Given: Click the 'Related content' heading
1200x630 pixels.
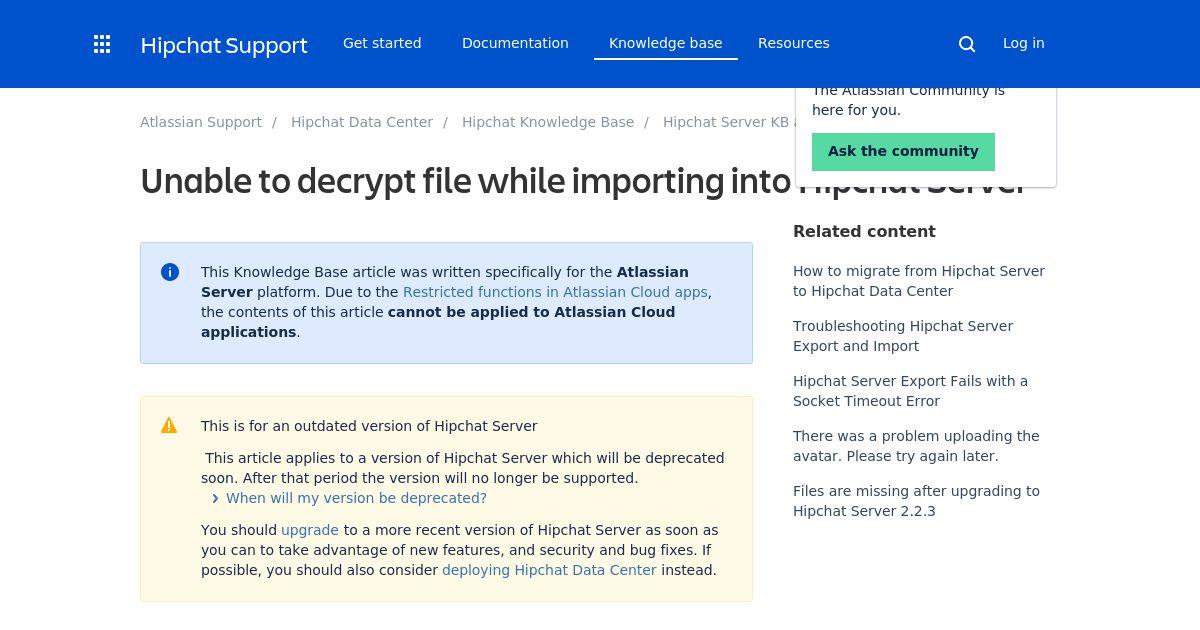Looking at the screenshot, I should point(864,231).
